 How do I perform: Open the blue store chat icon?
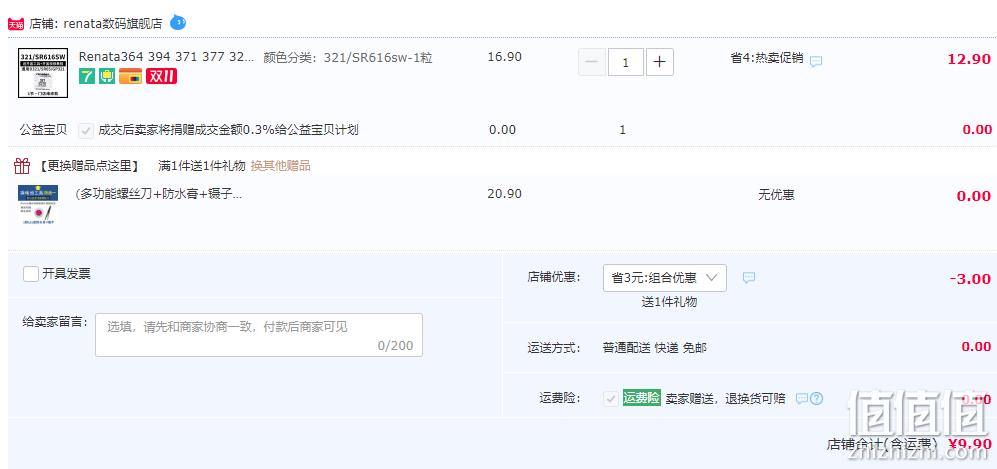point(177,22)
